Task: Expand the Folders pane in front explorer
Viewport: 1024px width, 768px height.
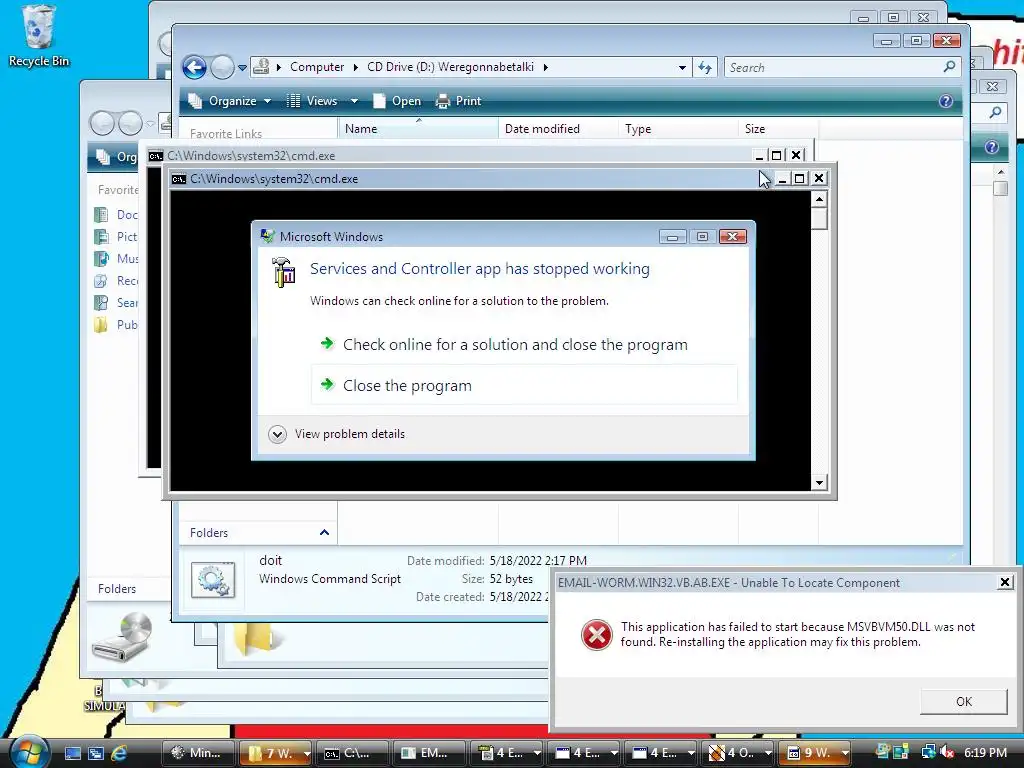Action: (259, 533)
